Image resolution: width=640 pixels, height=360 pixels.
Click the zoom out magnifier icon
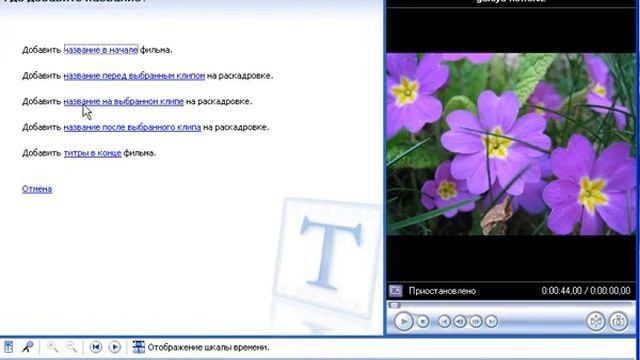71,347
